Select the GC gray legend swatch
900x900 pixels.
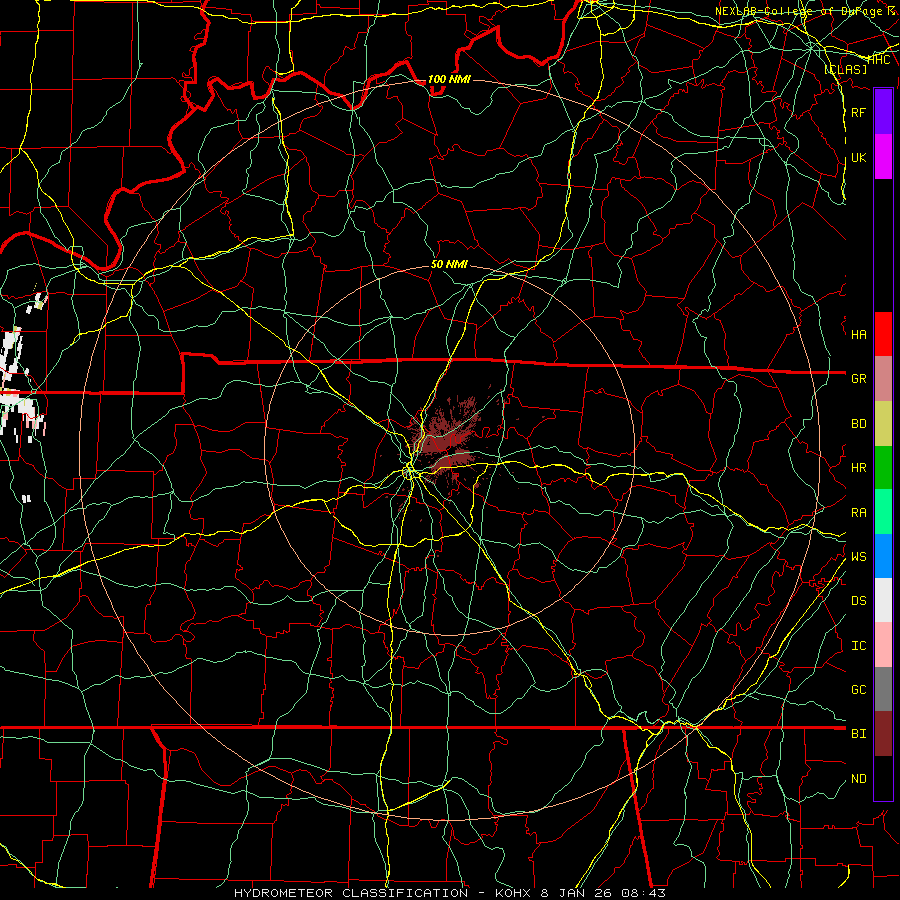[x=883, y=689]
